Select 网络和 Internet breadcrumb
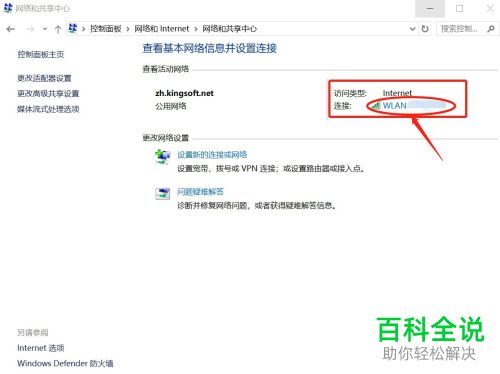This screenshot has height=374, width=500. point(162,29)
